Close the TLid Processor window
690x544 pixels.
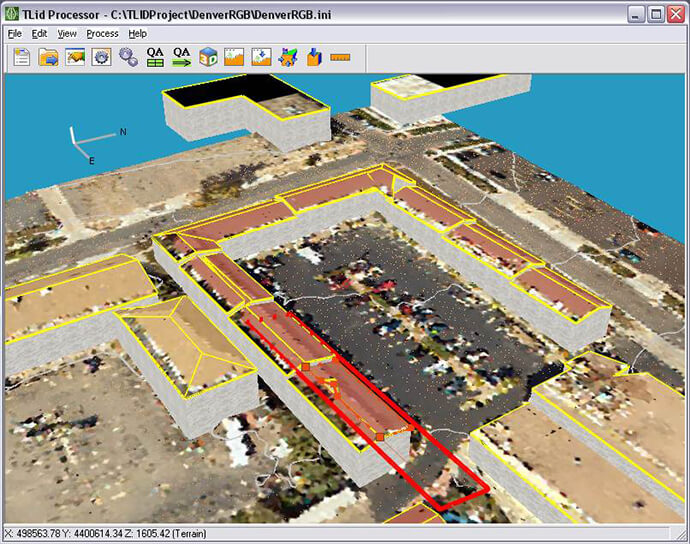tap(676, 15)
